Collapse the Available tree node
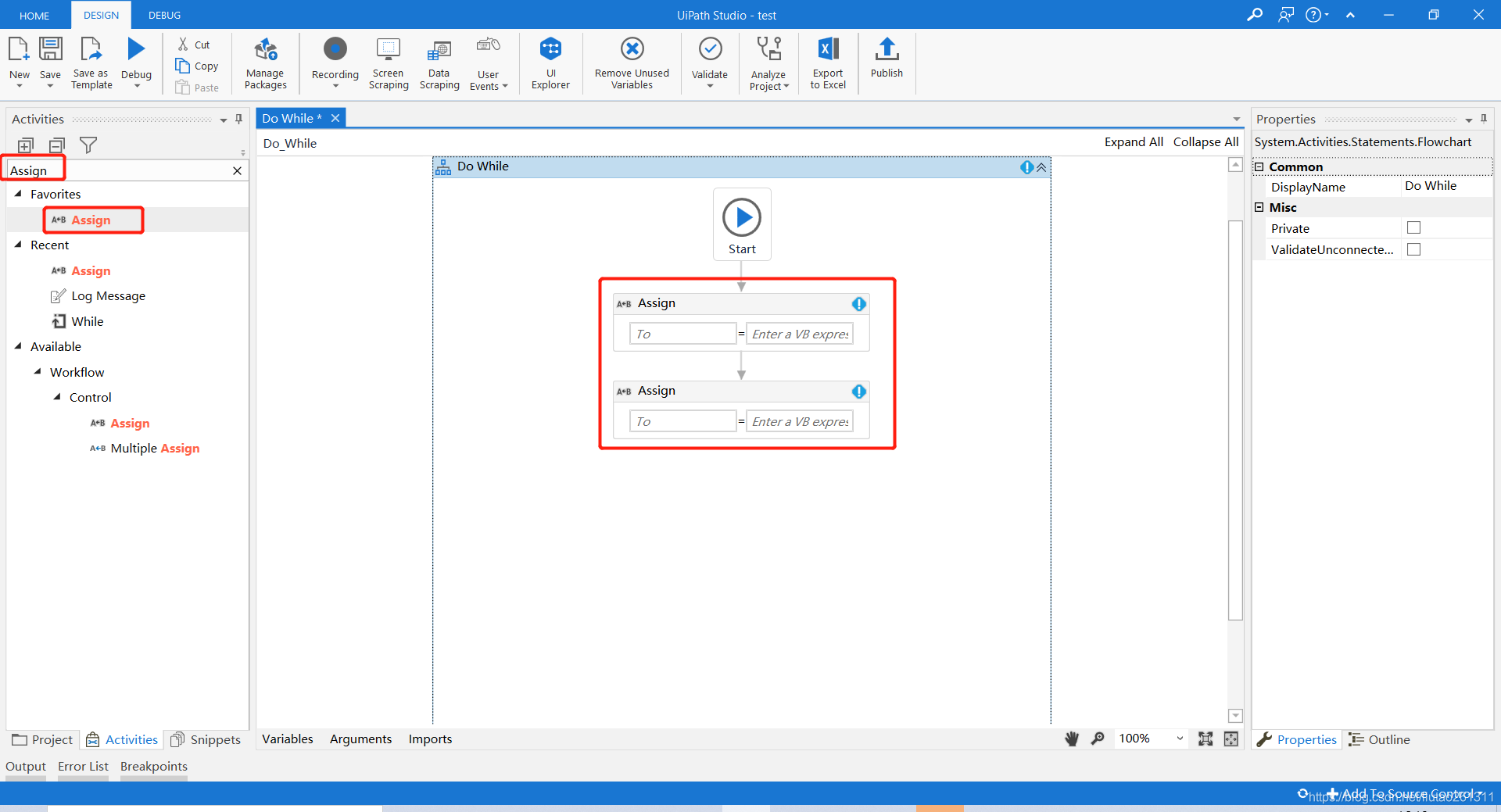1501x812 pixels. click(x=18, y=345)
